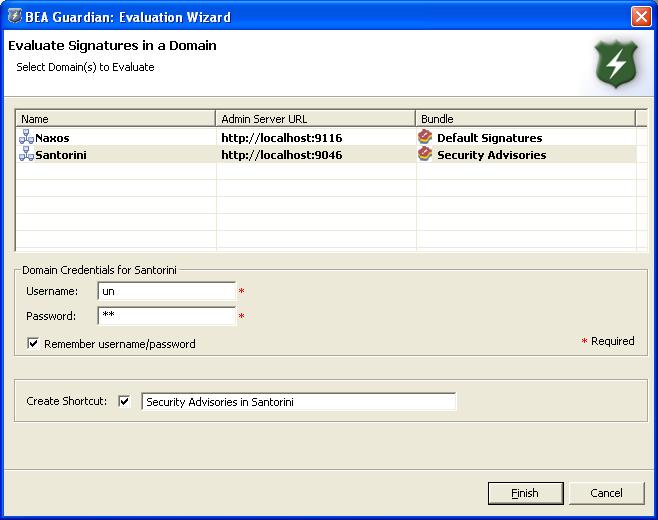Click the Bundle column header
The height and width of the screenshot is (520, 658).
pyautogui.click(x=525, y=118)
